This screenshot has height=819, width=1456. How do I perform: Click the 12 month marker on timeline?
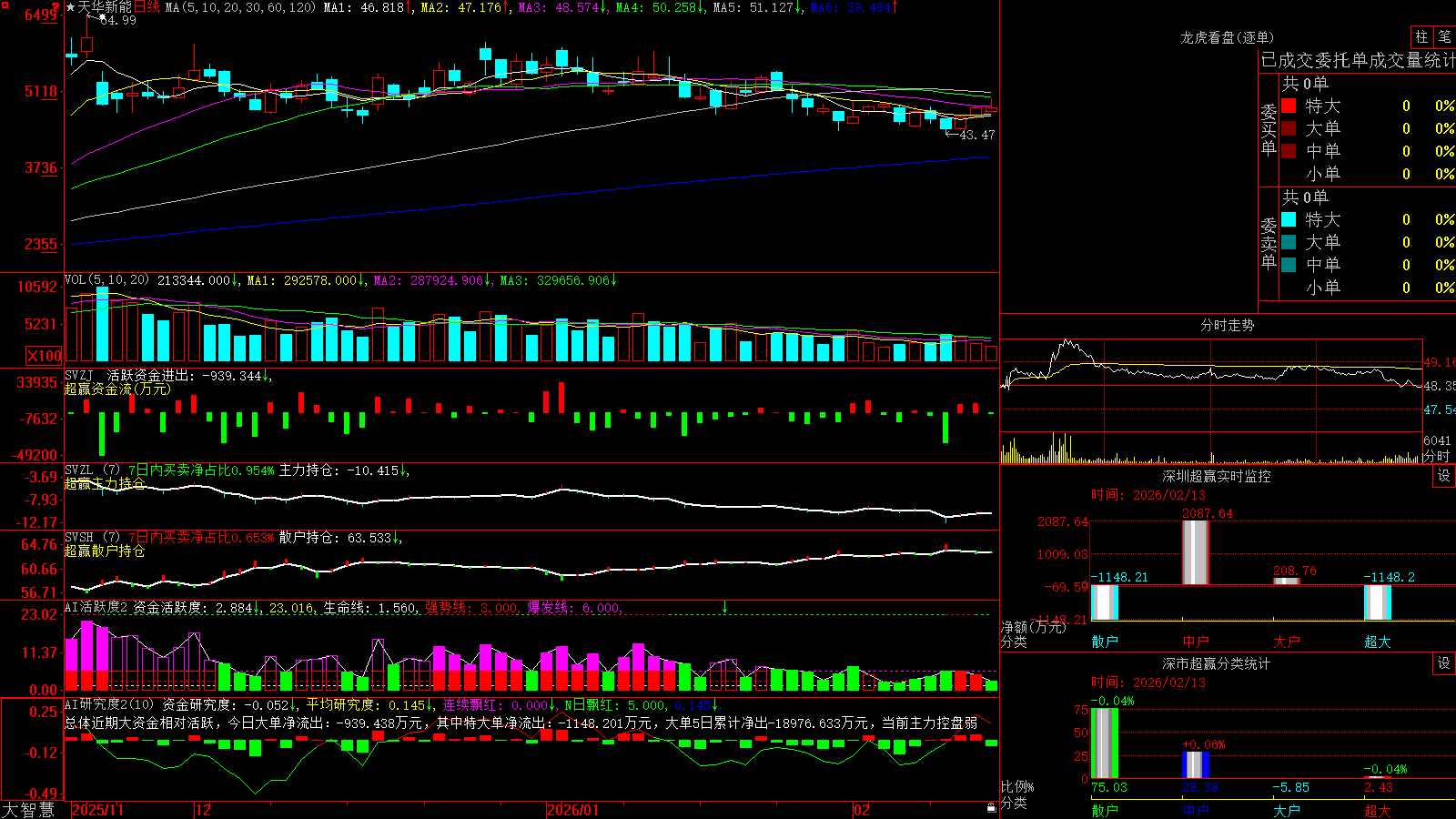coord(203,810)
